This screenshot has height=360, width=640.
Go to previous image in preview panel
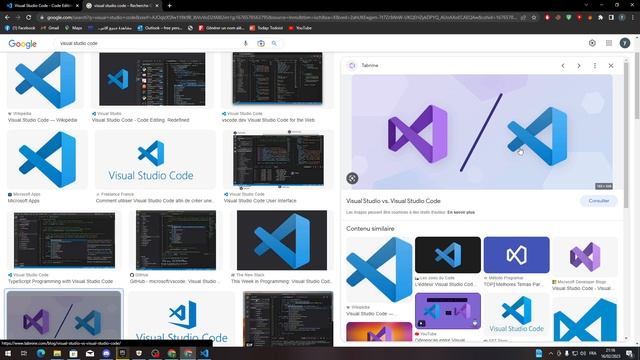click(x=563, y=66)
